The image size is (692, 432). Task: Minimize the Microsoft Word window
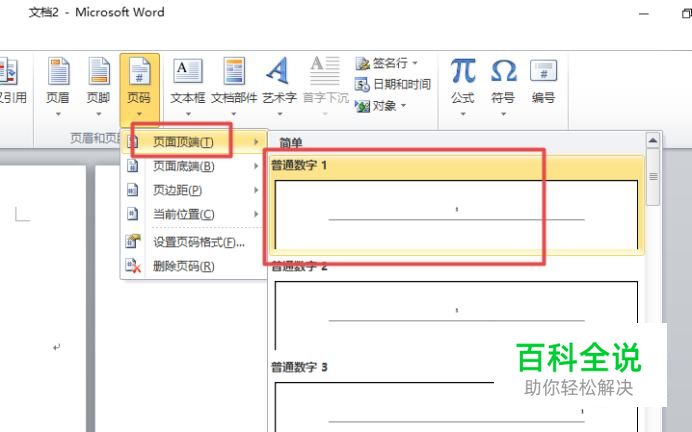pos(644,14)
